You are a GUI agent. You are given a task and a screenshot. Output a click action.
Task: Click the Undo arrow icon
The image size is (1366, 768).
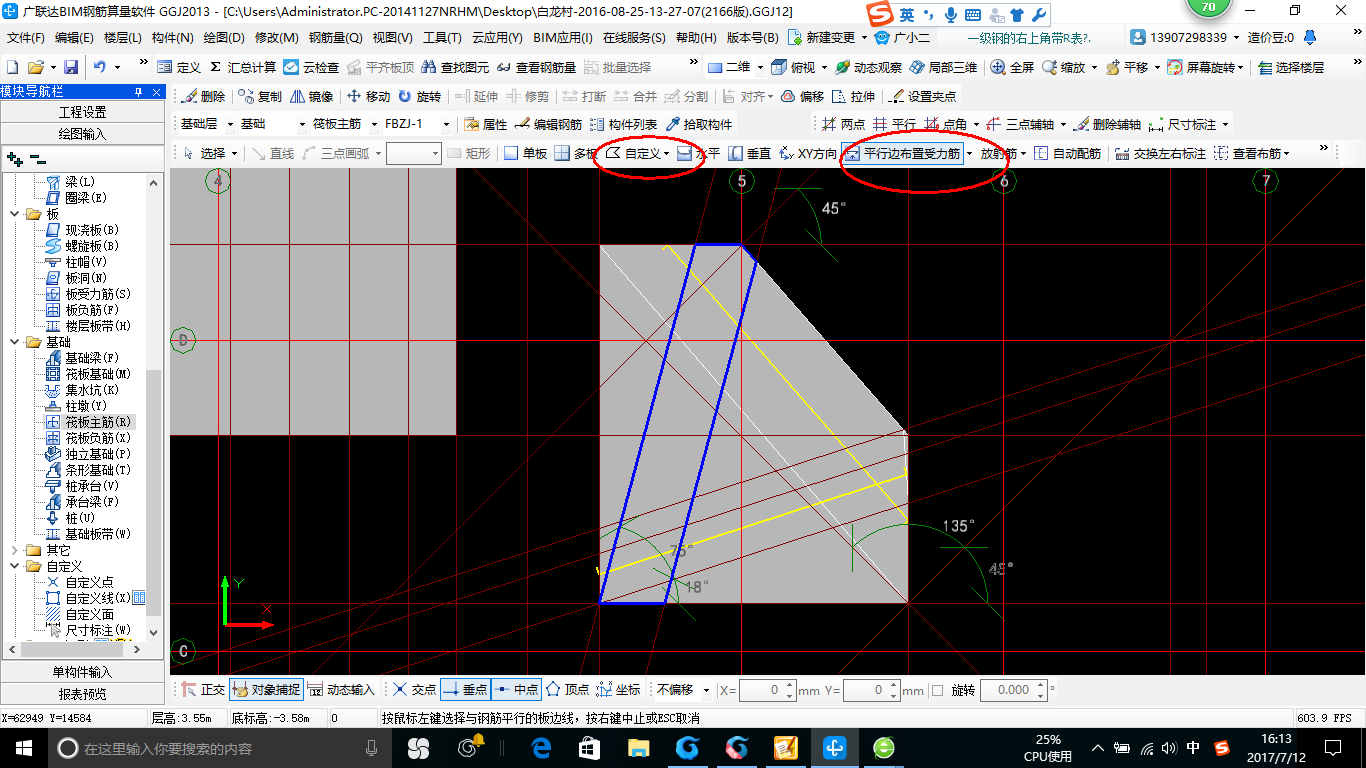pyautogui.click(x=100, y=67)
